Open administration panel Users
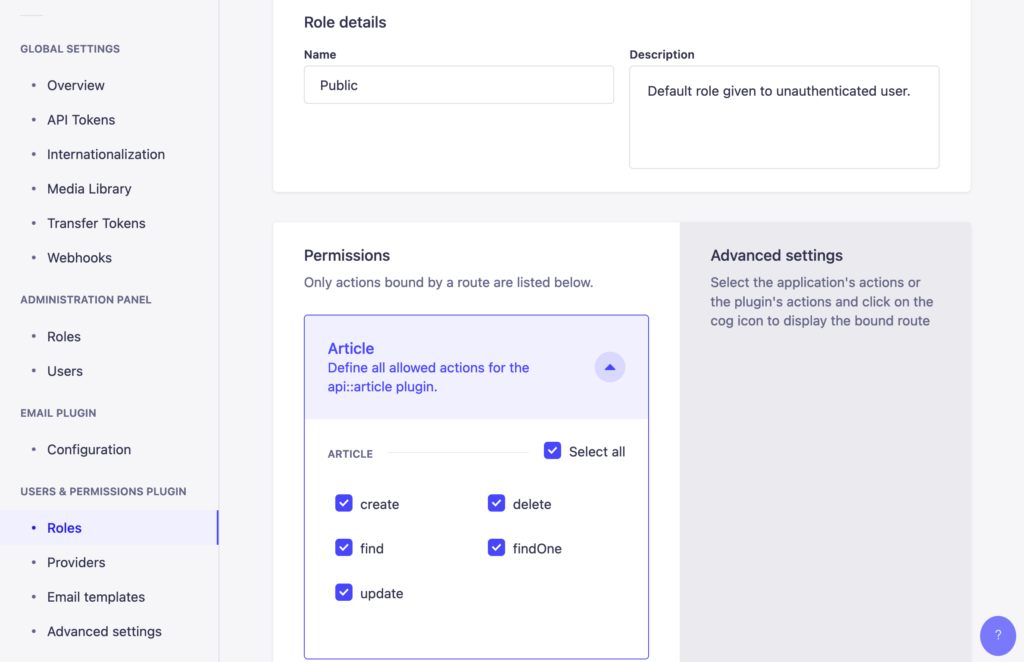Viewport: 1024px width, 662px height. tap(65, 371)
